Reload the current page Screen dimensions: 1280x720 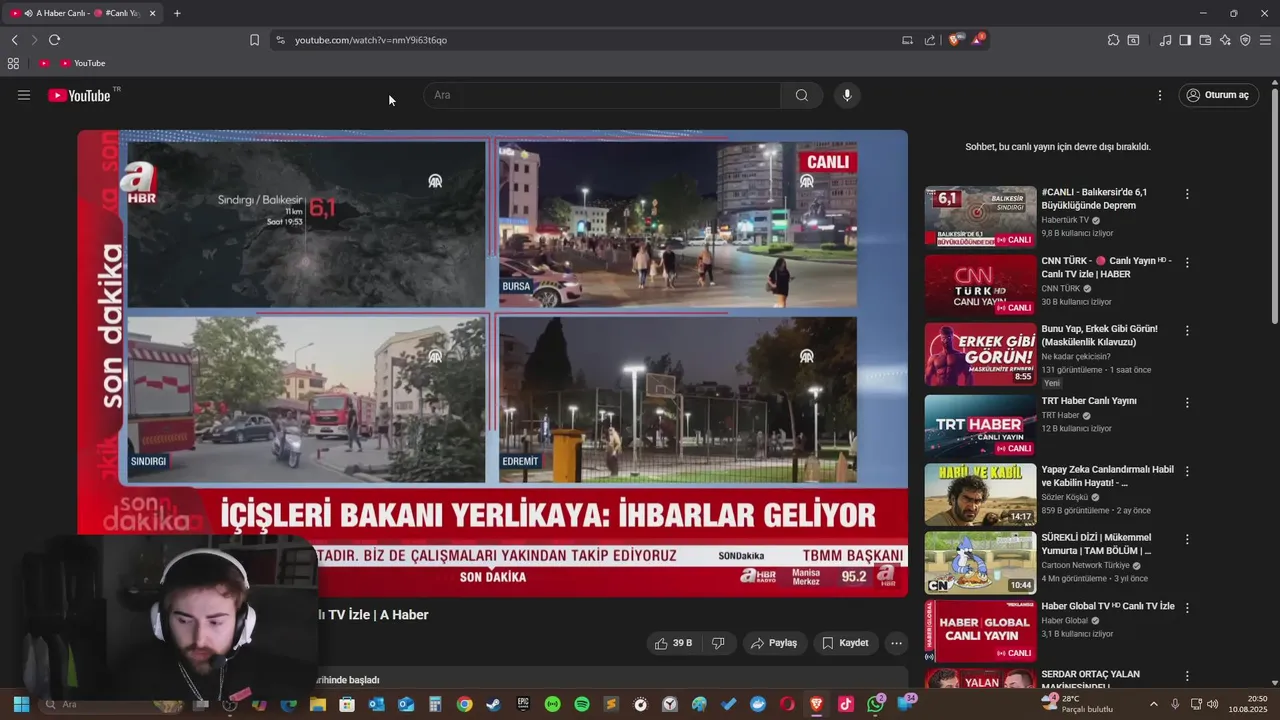[x=54, y=40]
